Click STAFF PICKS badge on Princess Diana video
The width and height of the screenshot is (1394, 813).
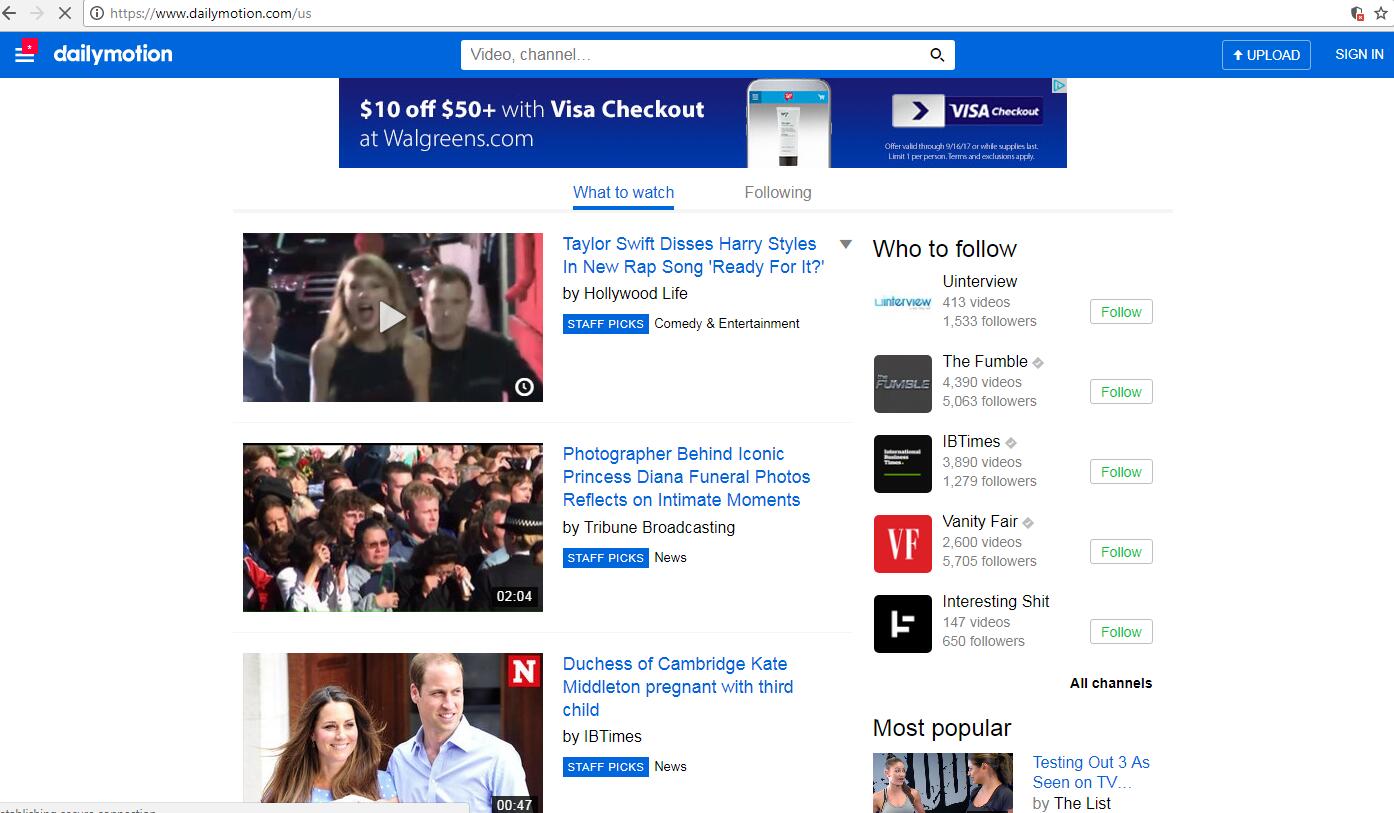click(x=606, y=558)
